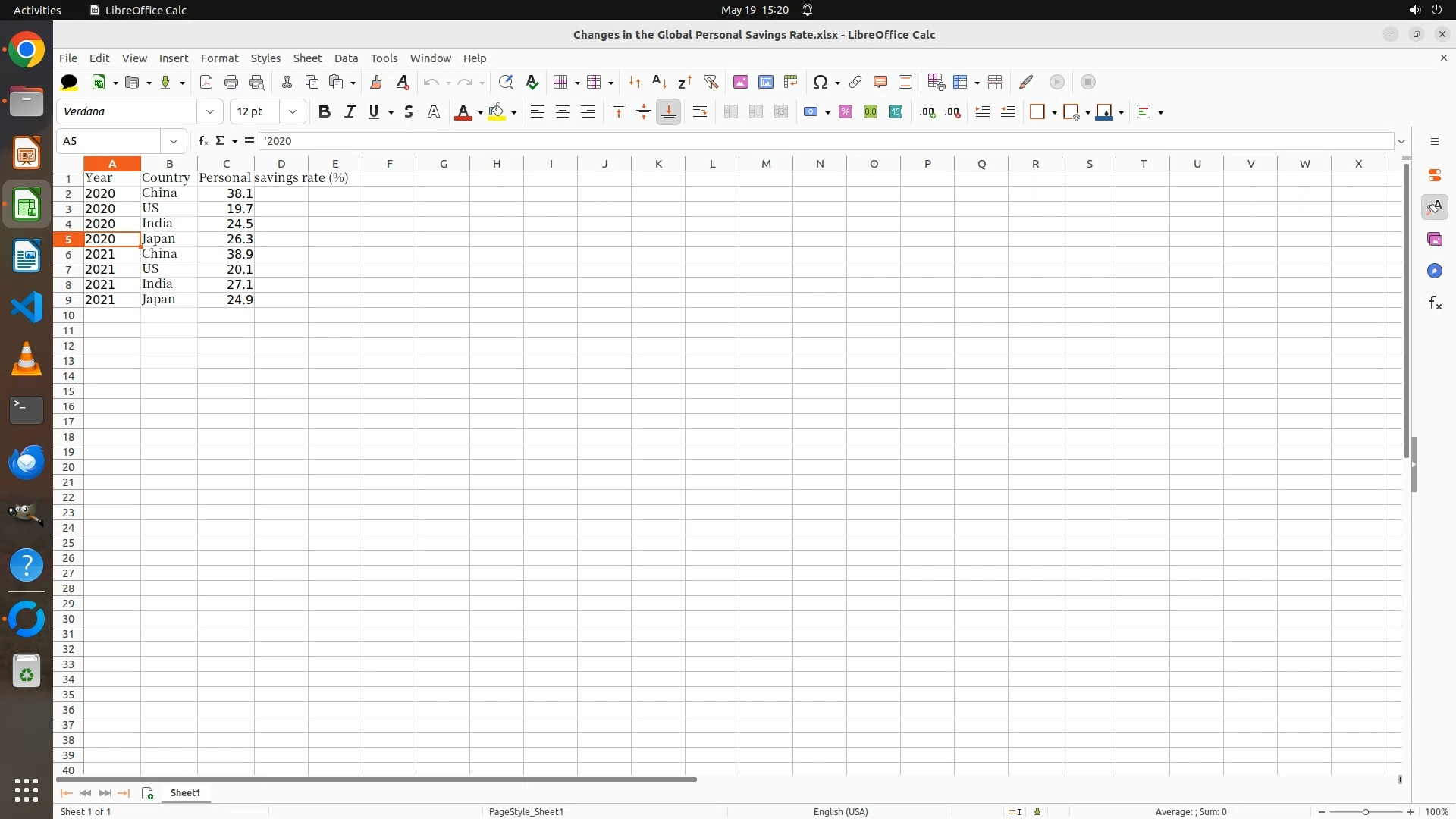Toggle wrap text for the cell

[700, 112]
